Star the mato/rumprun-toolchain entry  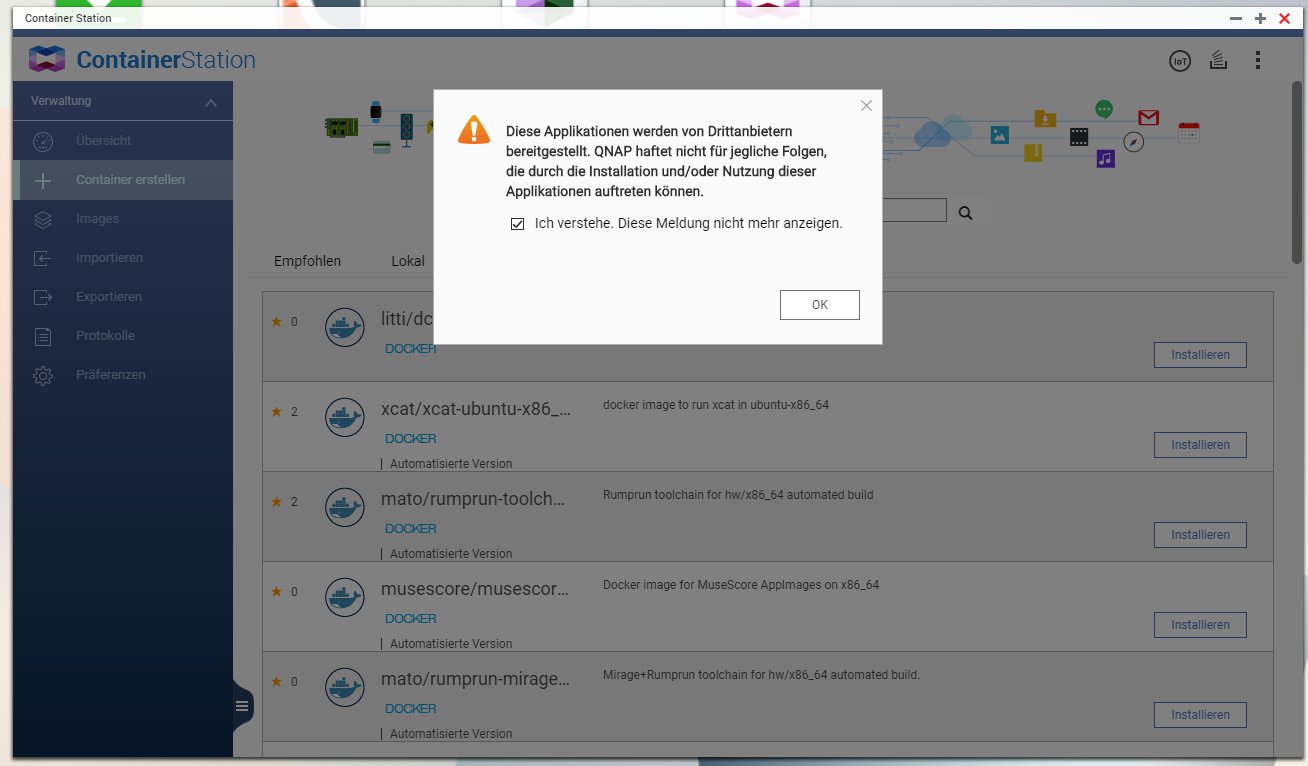coord(277,502)
